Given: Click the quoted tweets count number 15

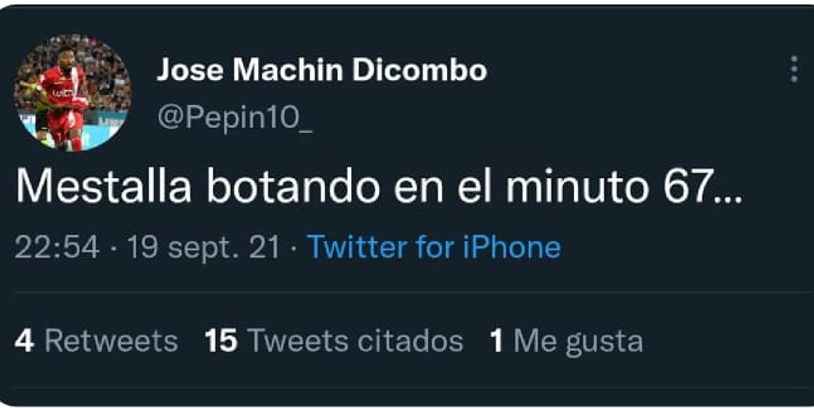Looking at the screenshot, I should pos(221,341).
